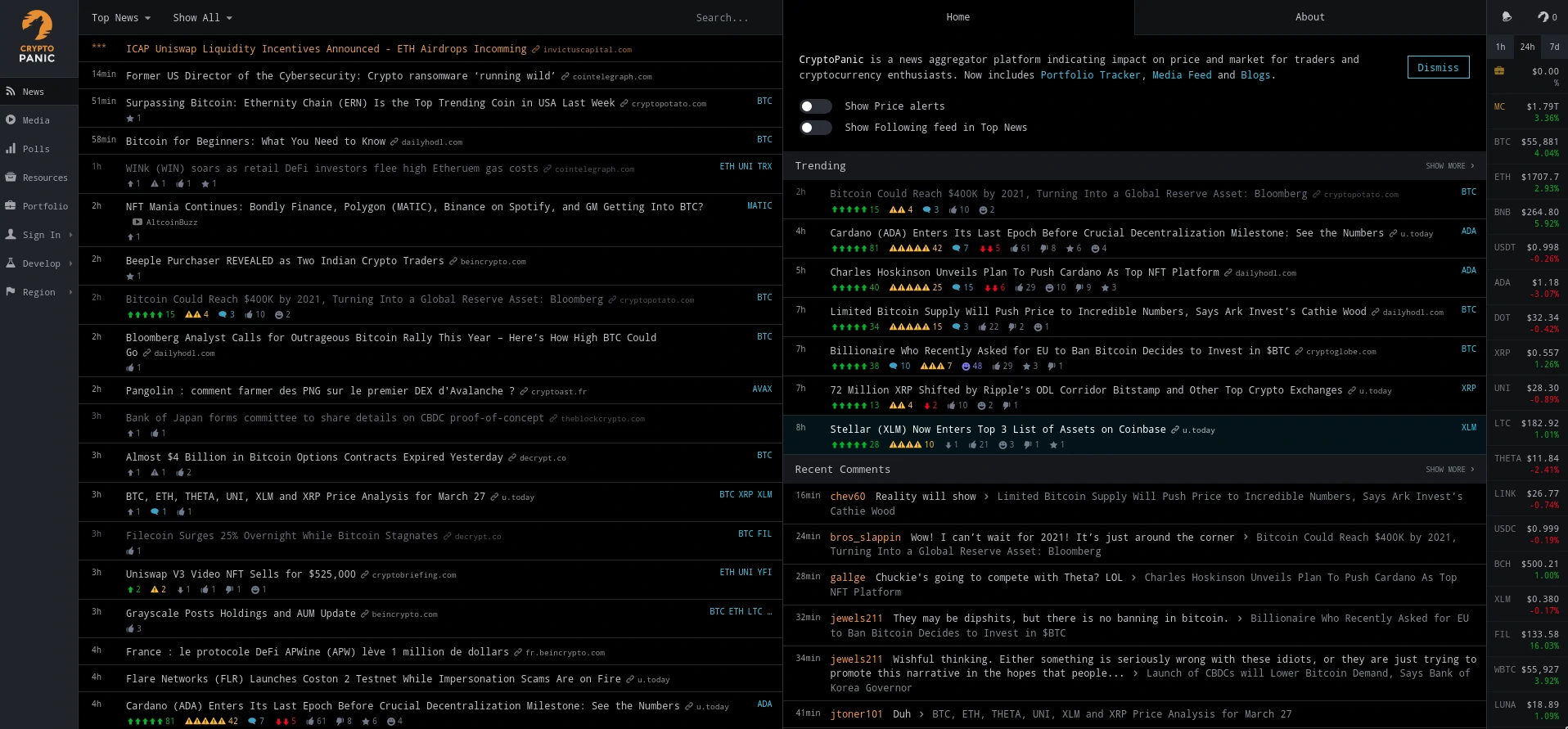
Task: Open Resources via the inbox tray icon
Action: pyautogui.click(x=11, y=177)
